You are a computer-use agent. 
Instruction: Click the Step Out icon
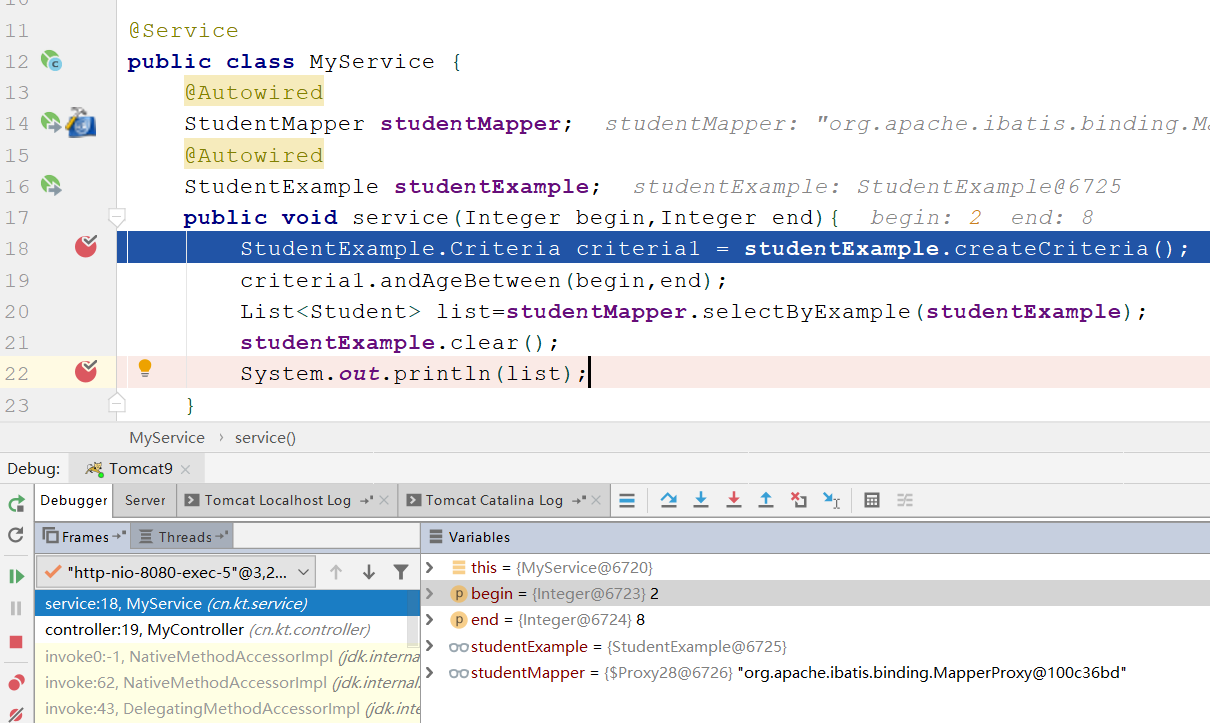tap(766, 500)
